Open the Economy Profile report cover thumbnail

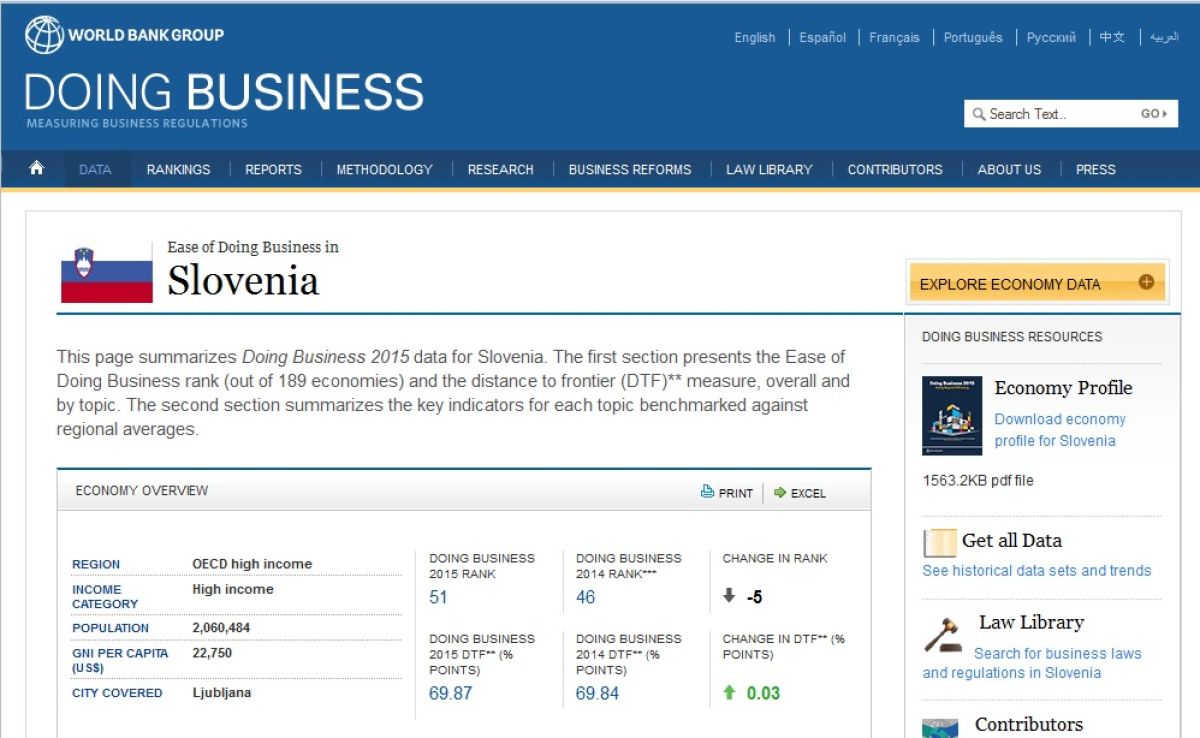click(x=951, y=415)
